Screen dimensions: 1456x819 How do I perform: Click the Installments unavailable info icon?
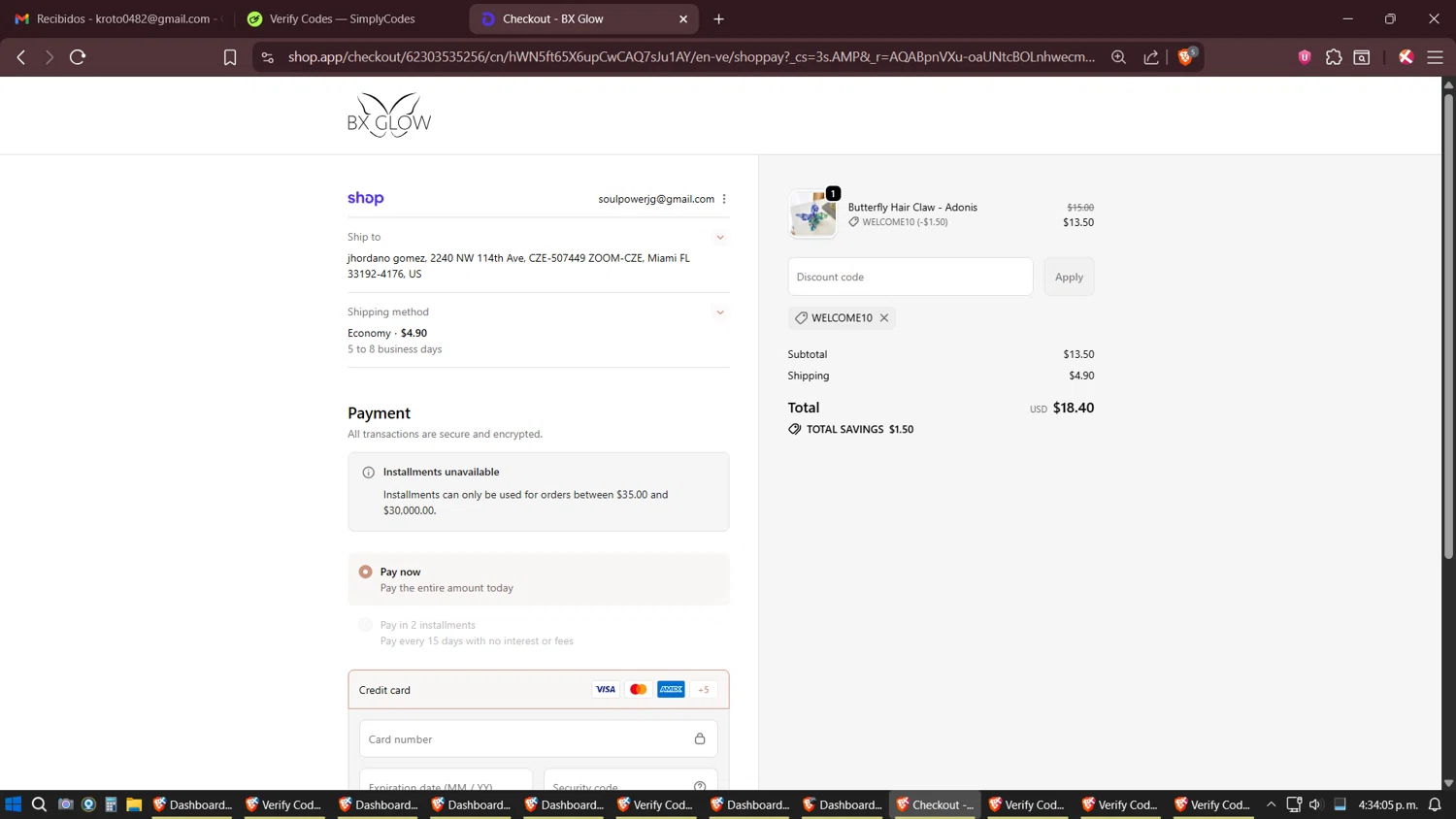(x=368, y=473)
